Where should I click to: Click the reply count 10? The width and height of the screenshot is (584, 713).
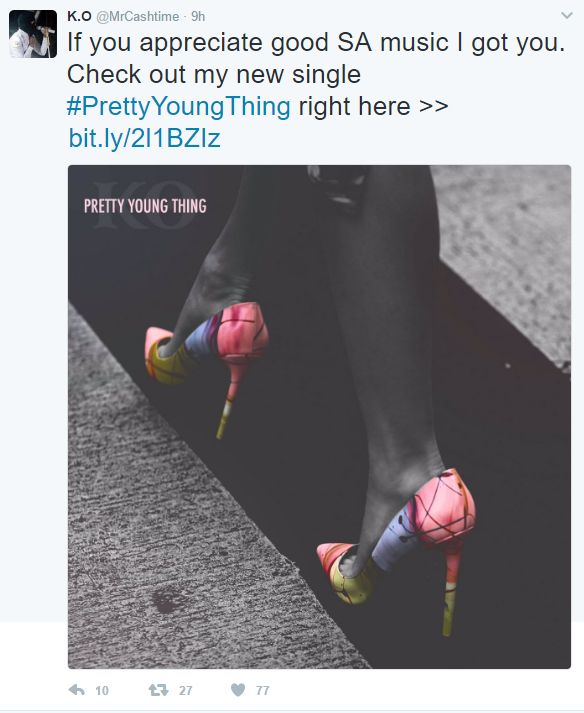coord(102,691)
